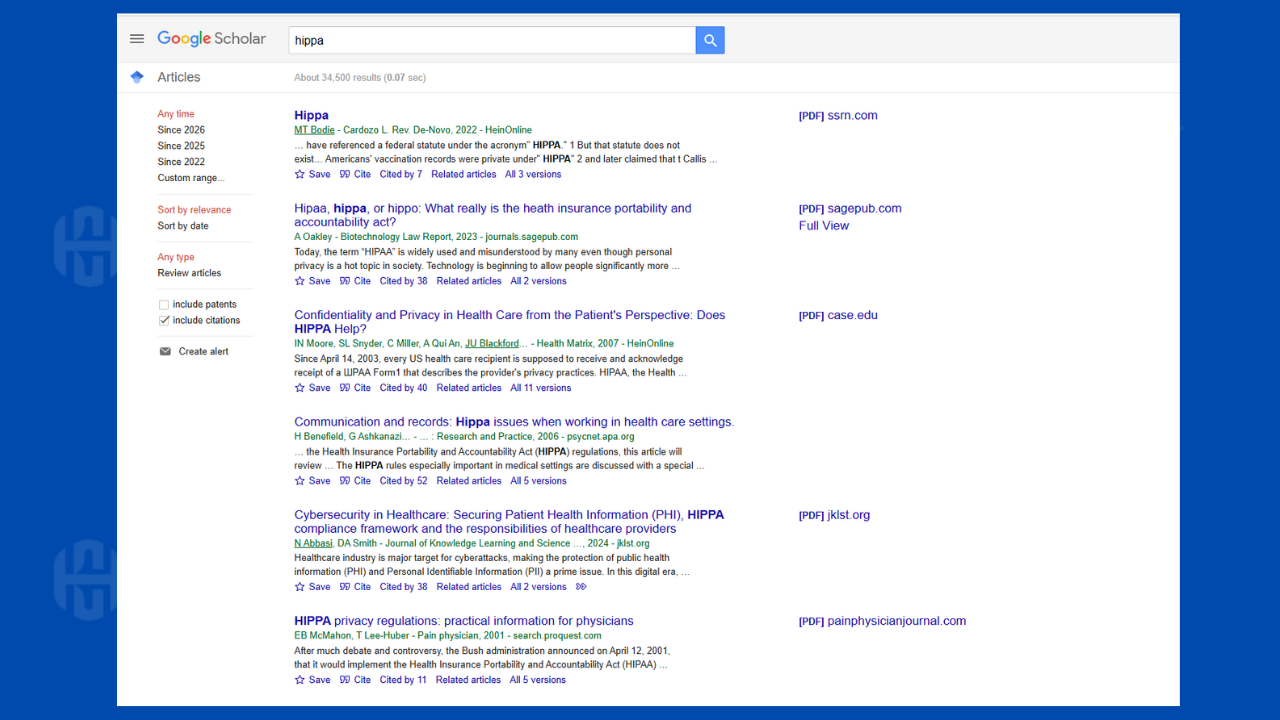Expand All 3 versions of the Hippa article
This screenshot has height=720, width=1280.
point(533,174)
